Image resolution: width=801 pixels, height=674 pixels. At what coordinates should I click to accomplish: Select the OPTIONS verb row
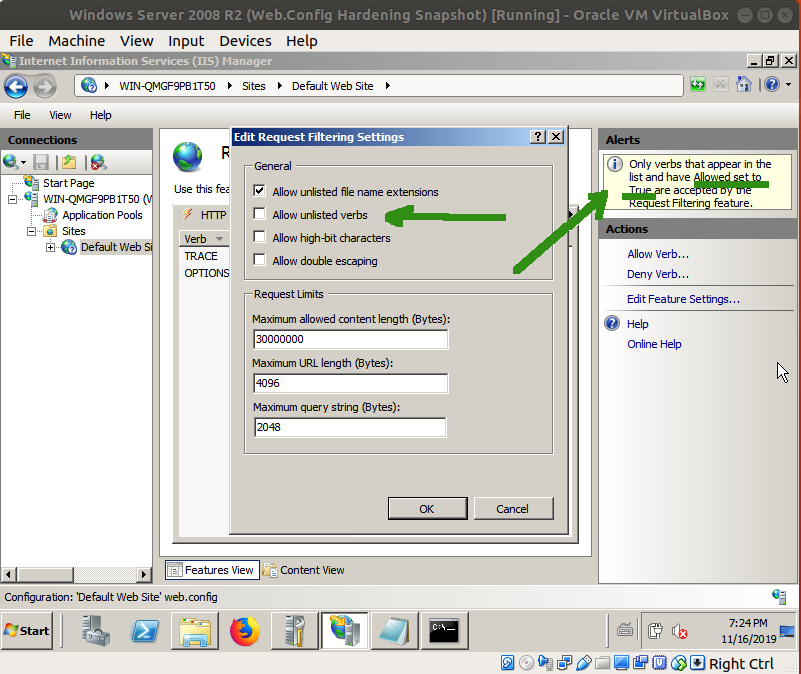tap(204, 273)
